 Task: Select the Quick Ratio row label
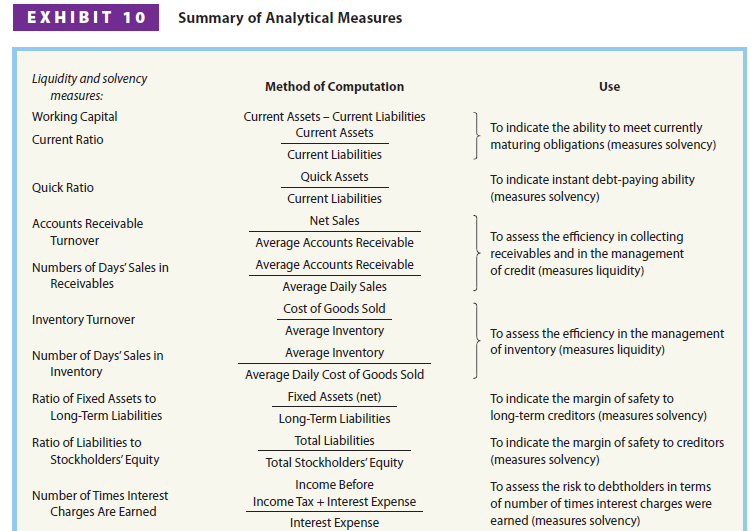coord(62,188)
